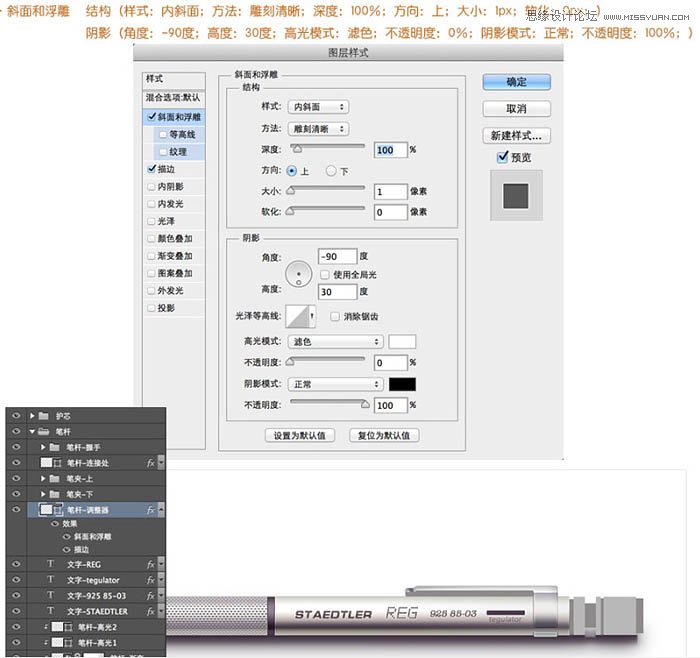
Task: Select 渐变叠加 in the styles list
Action: pyautogui.click(x=174, y=256)
